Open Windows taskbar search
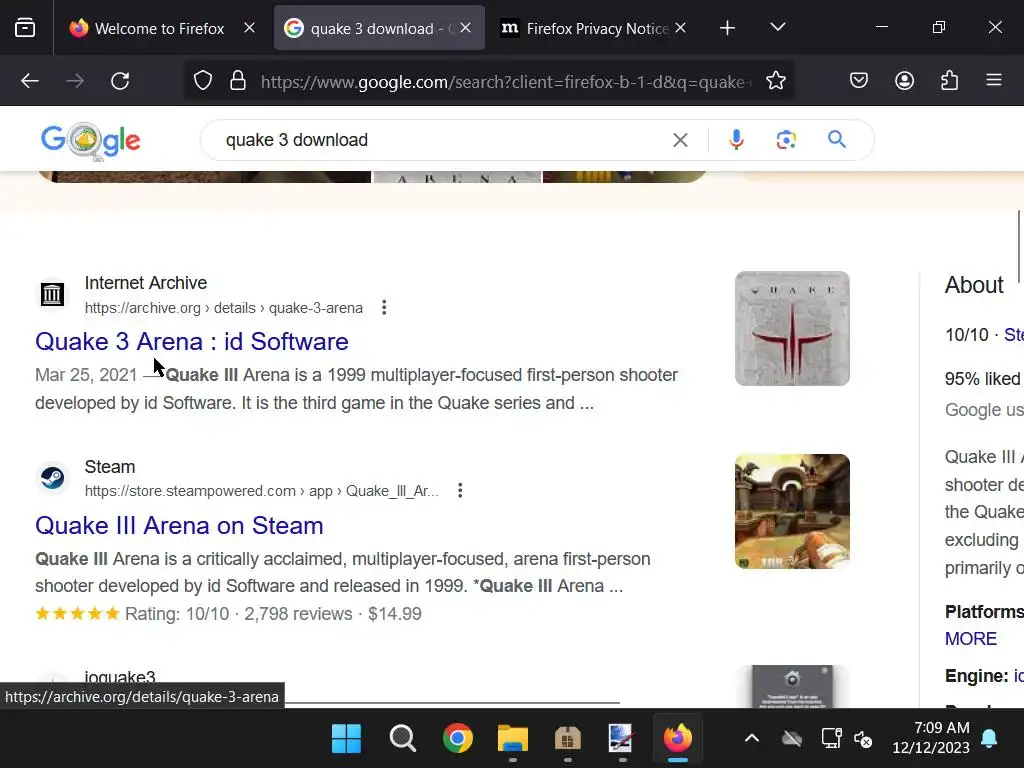The width and height of the screenshot is (1024, 768). (x=402, y=739)
